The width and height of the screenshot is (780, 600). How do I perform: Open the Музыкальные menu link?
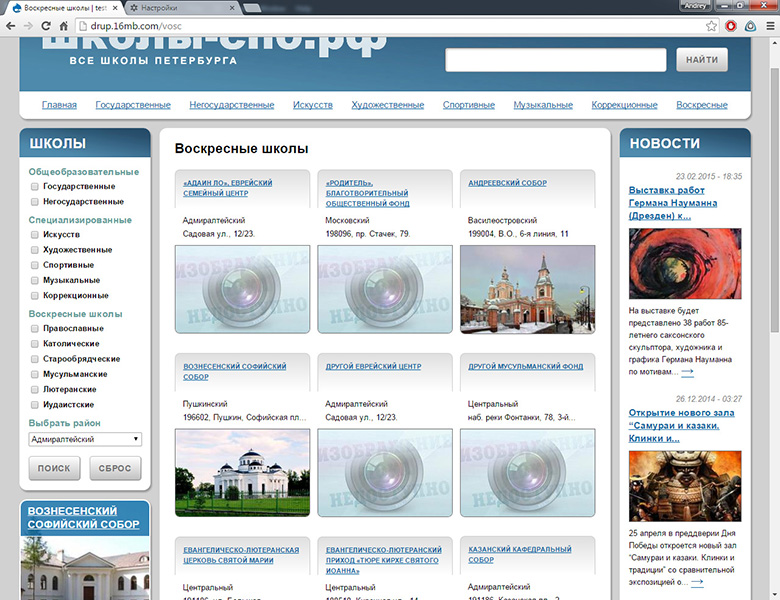point(543,105)
